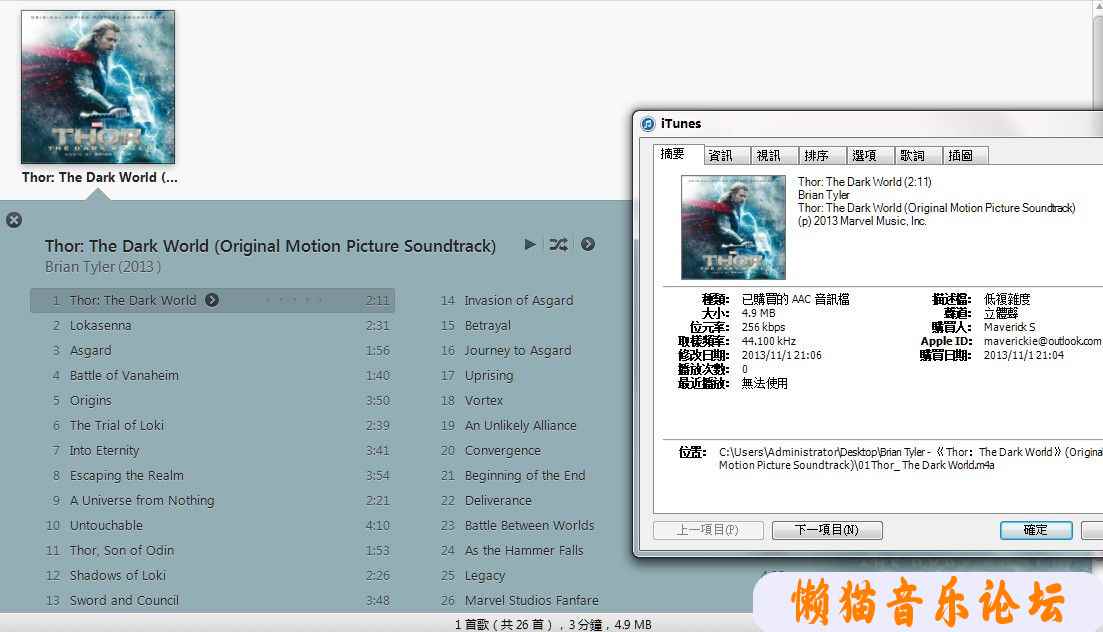Click the kind value 已購買的 AAC 音訊檔
The width and height of the screenshot is (1103, 632).
(796, 299)
